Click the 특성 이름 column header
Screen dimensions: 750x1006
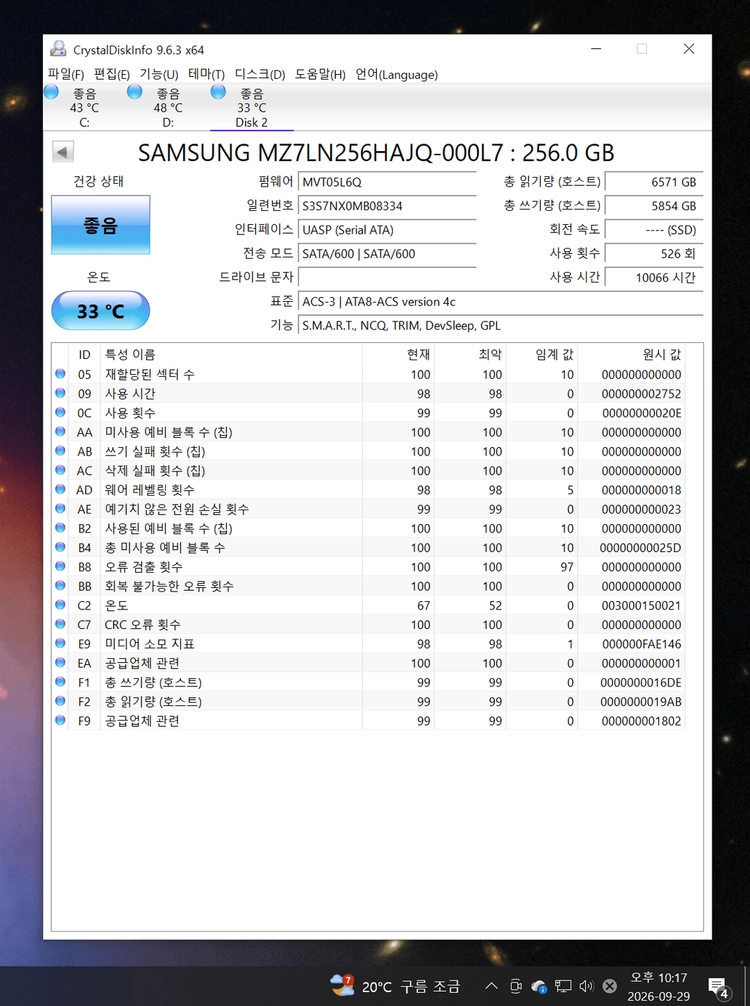tap(231, 354)
